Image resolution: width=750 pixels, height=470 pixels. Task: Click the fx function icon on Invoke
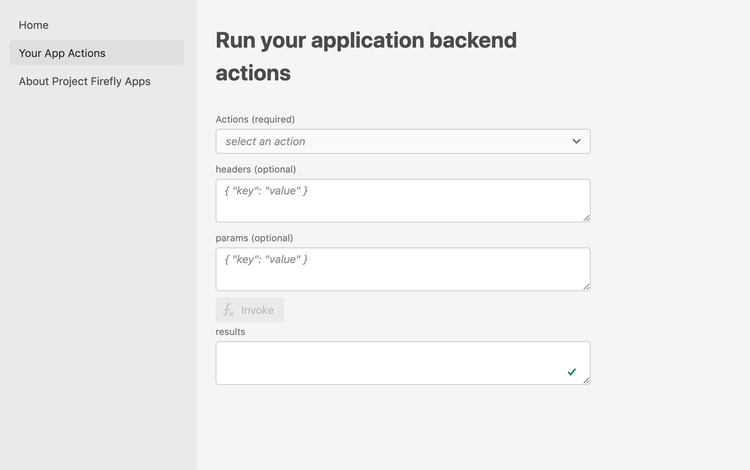(x=228, y=310)
